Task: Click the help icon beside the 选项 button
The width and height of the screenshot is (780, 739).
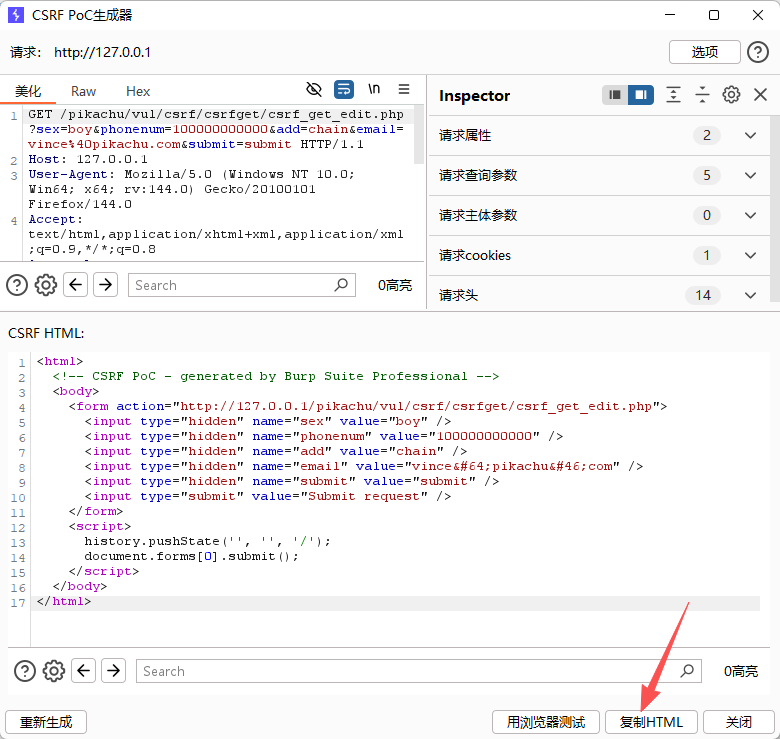Action: click(758, 52)
